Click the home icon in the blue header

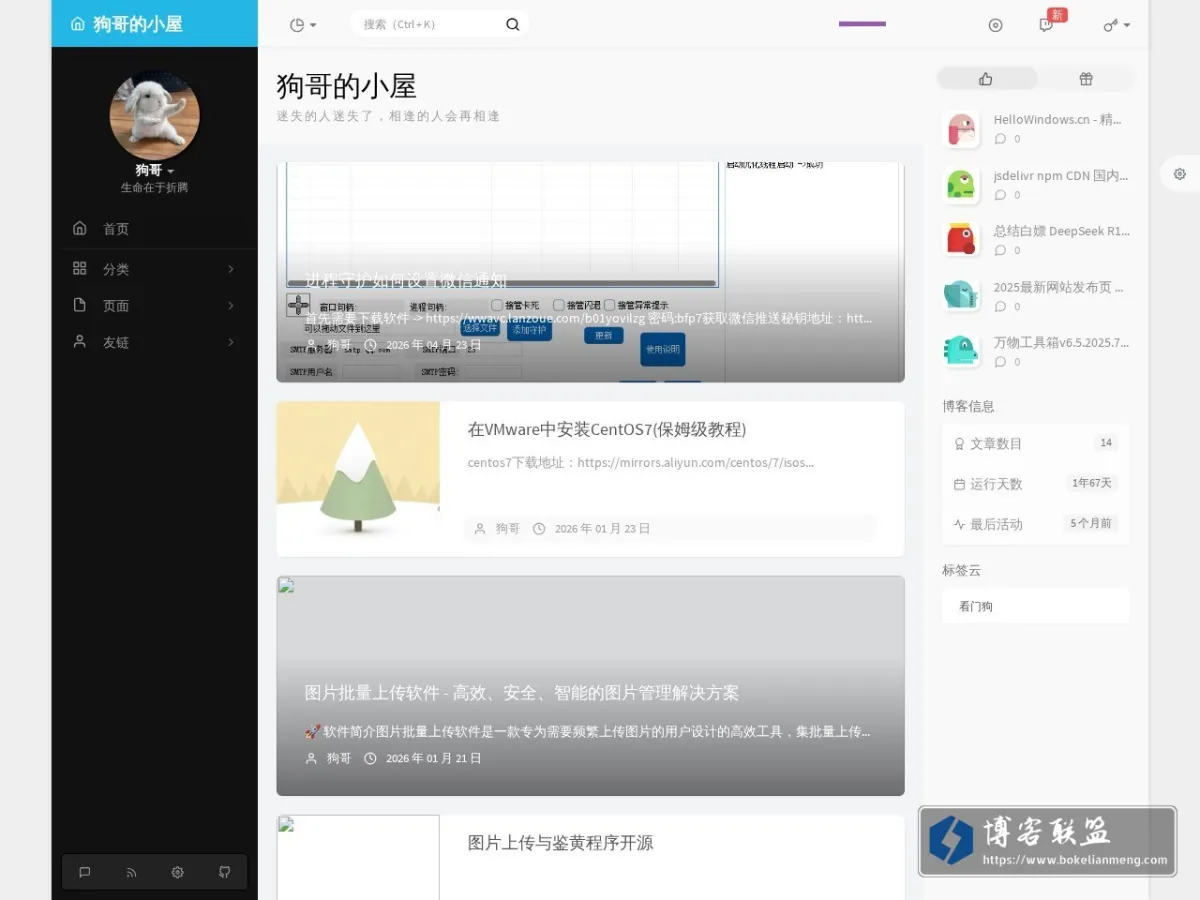(x=78, y=24)
